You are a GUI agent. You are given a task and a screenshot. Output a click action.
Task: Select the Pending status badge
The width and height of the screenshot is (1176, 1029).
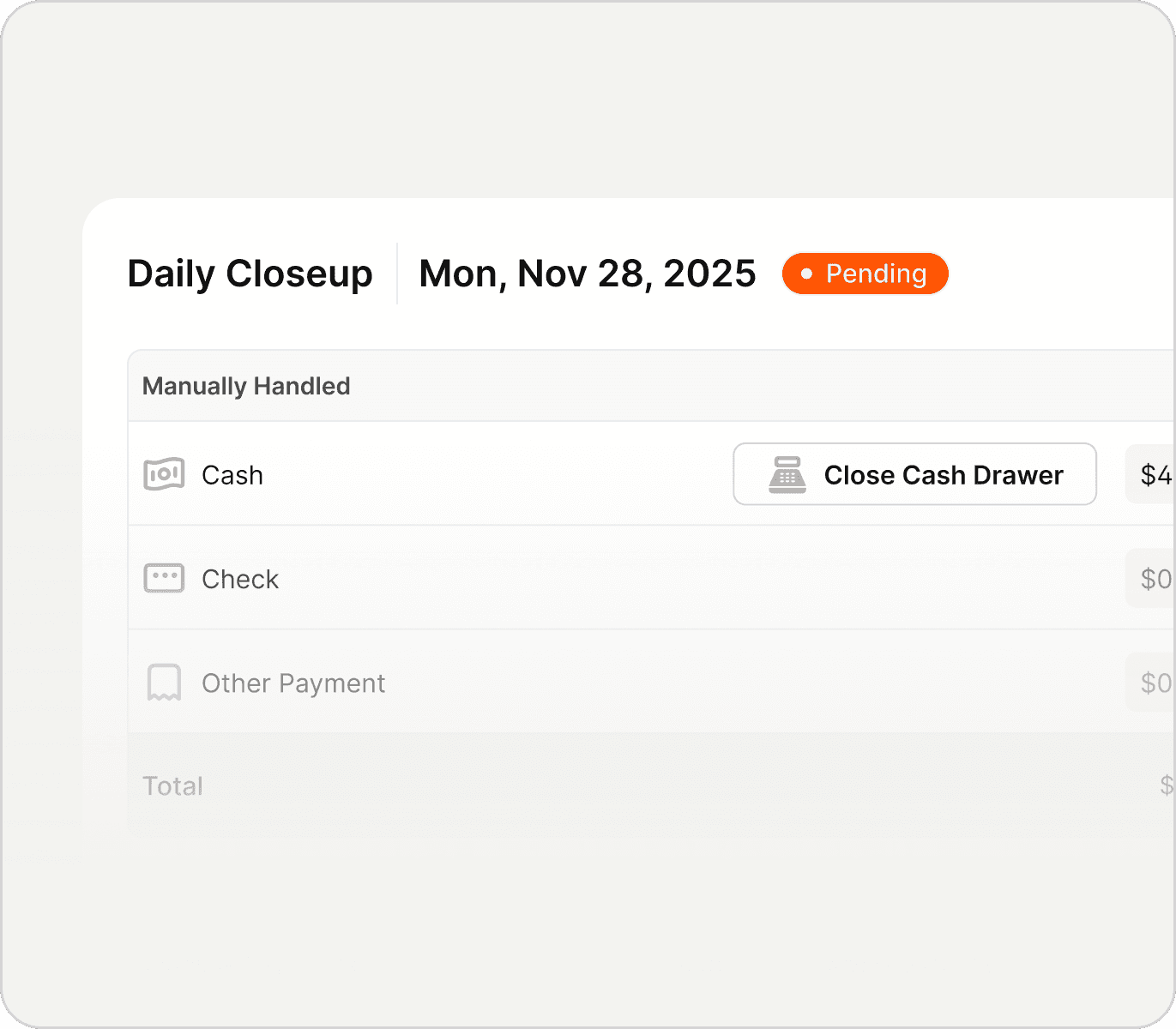click(865, 274)
